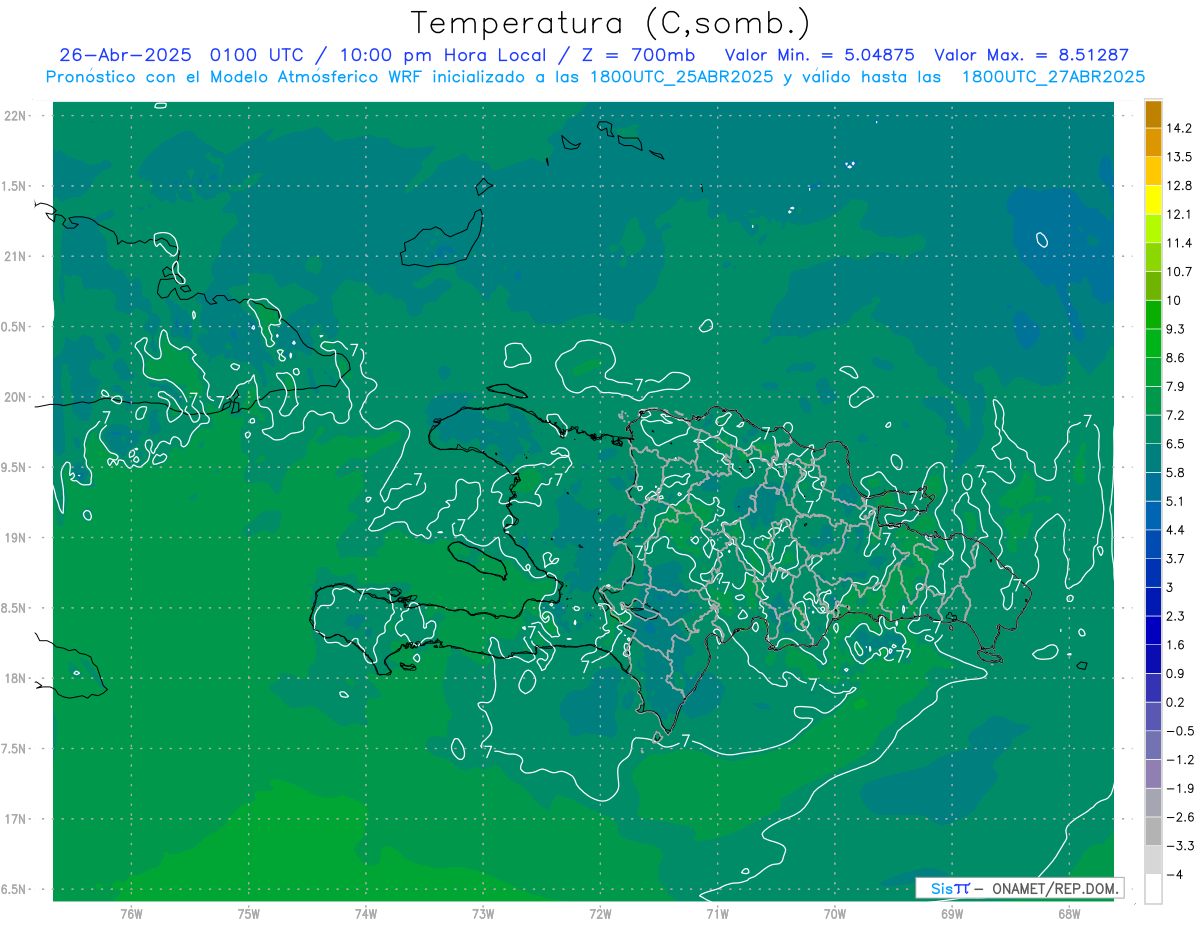This screenshot has width=1200, height=927.
Task: Click the '75W' longitude axis label
Action: 249,913
